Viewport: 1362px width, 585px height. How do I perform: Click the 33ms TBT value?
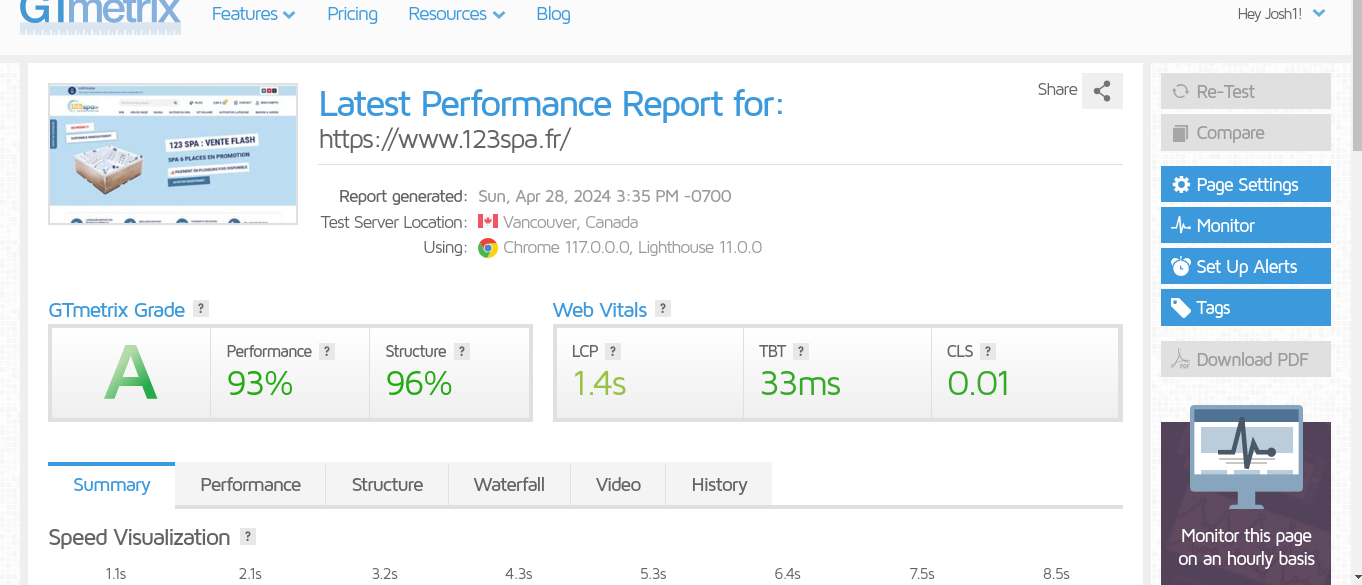click(800, 384)
